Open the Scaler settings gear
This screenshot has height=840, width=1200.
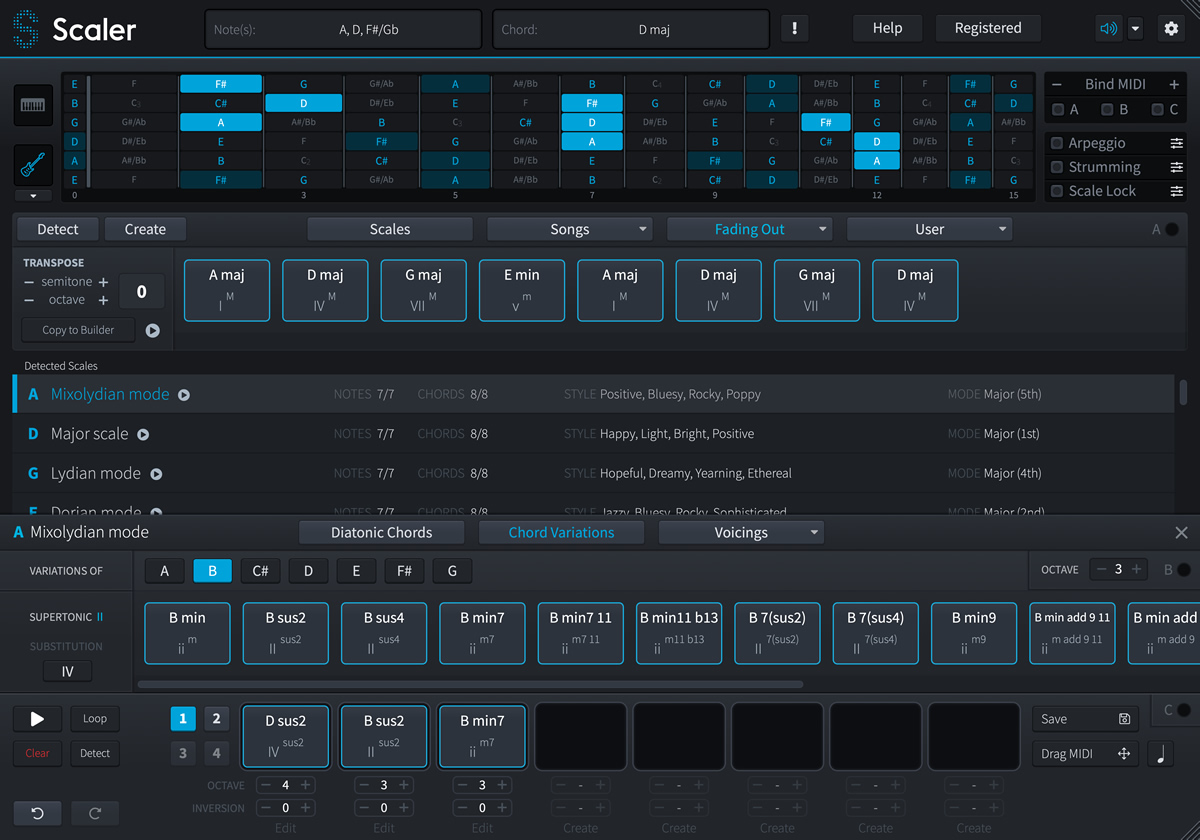[1171, 28]
